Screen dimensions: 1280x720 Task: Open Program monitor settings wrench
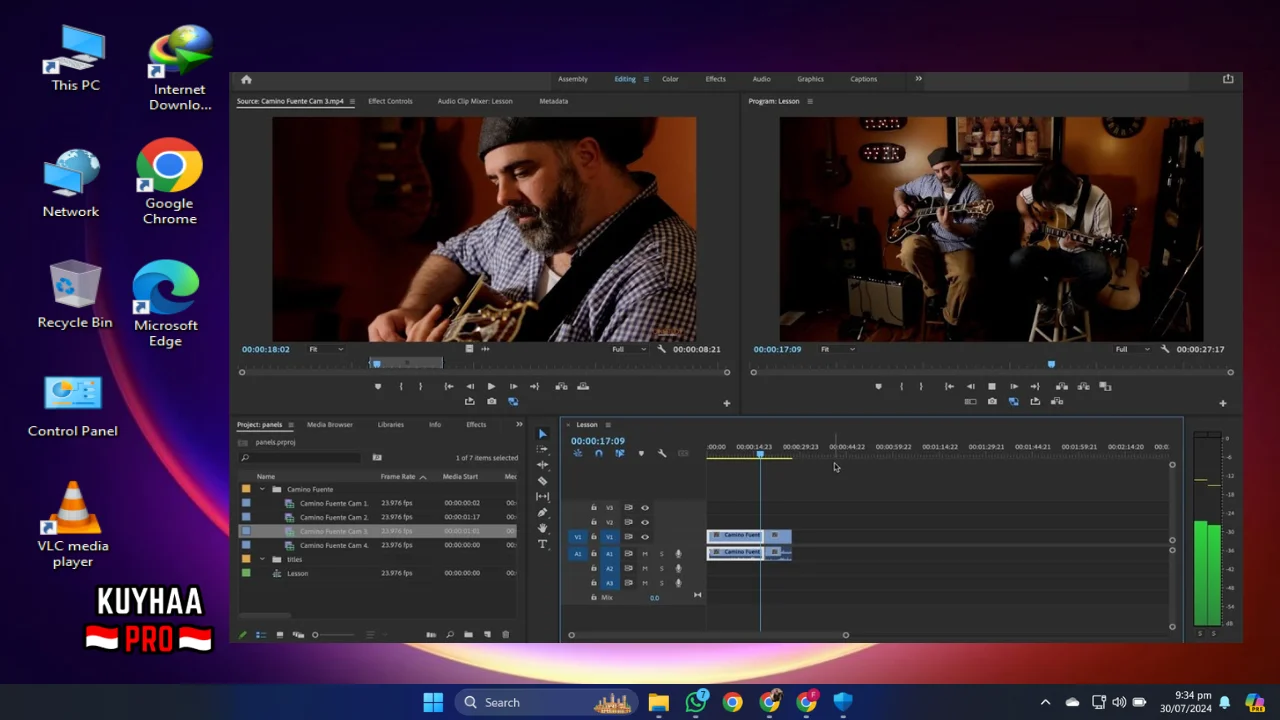[1165, 349]
